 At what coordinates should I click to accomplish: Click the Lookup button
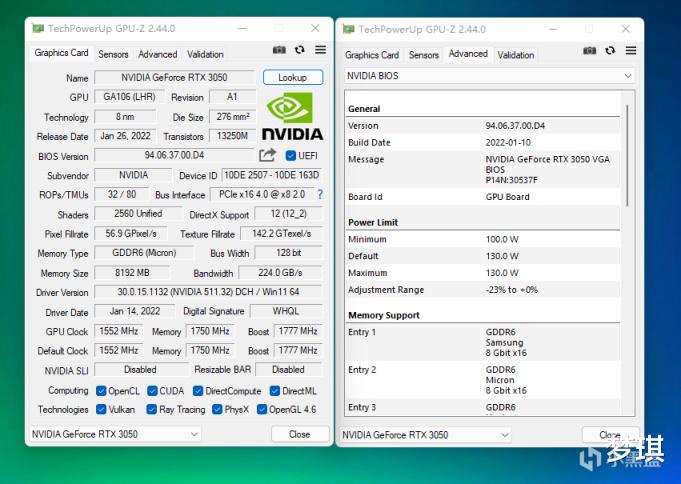(x=293, y=77)
